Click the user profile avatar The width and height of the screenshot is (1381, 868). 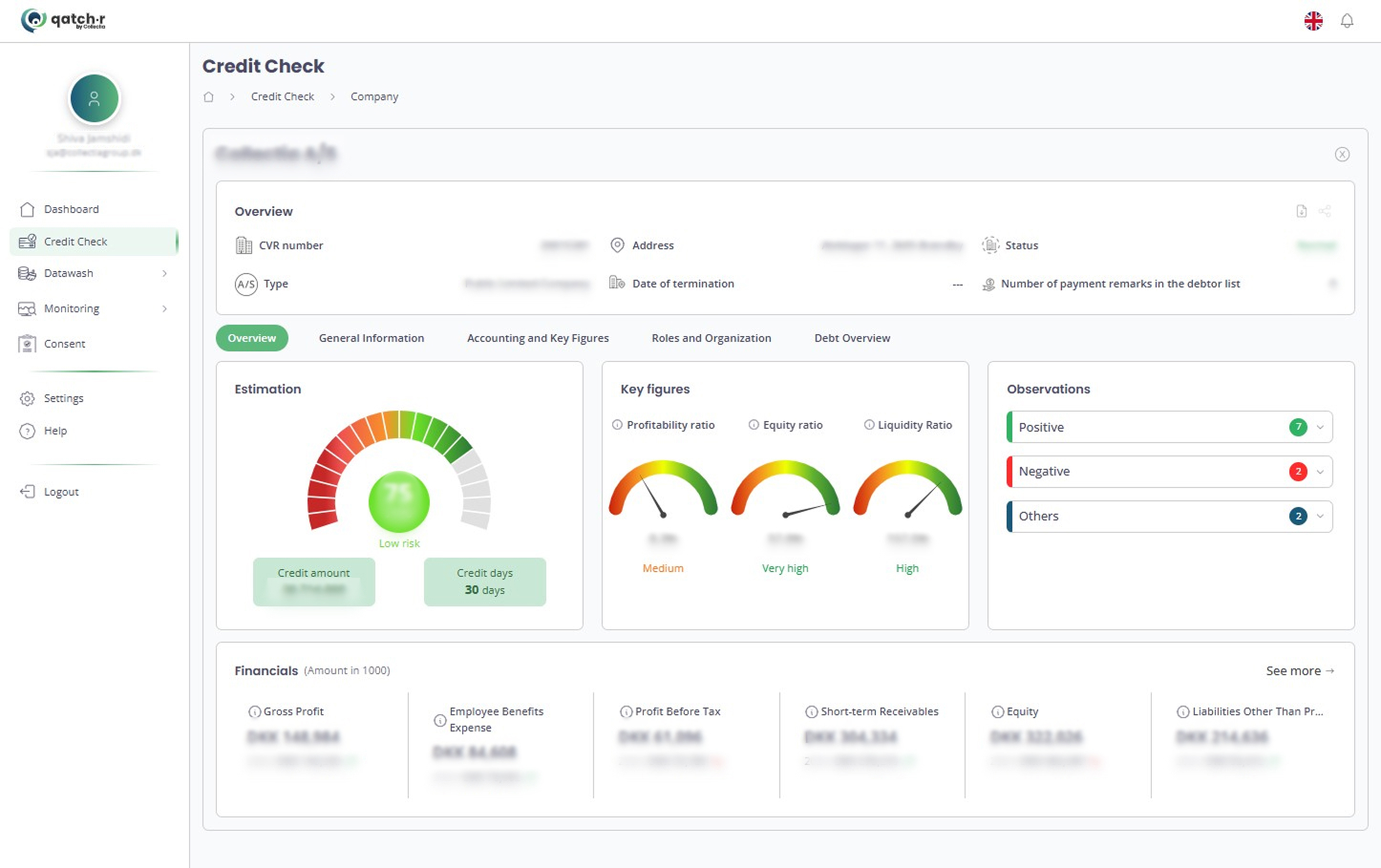(x=94, y=98)
